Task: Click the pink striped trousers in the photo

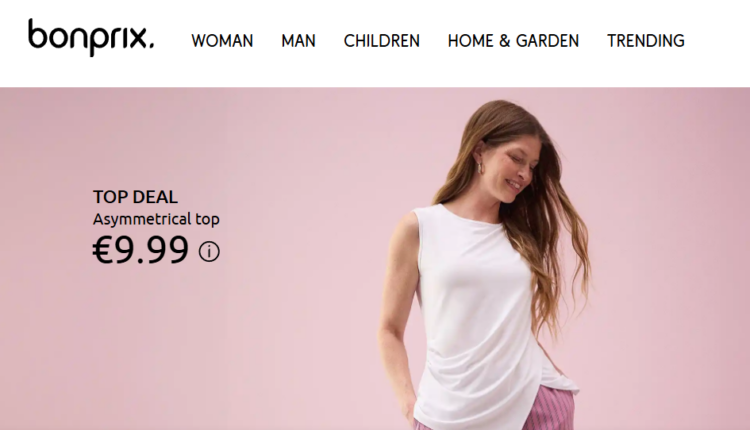Action: [x=550, y=409]
